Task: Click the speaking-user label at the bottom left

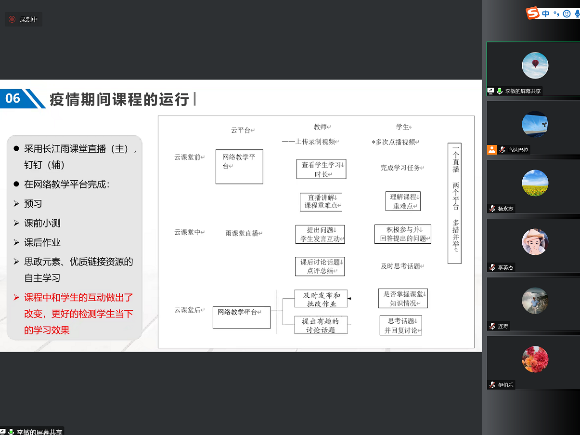Action: click(x=32, y=432)
